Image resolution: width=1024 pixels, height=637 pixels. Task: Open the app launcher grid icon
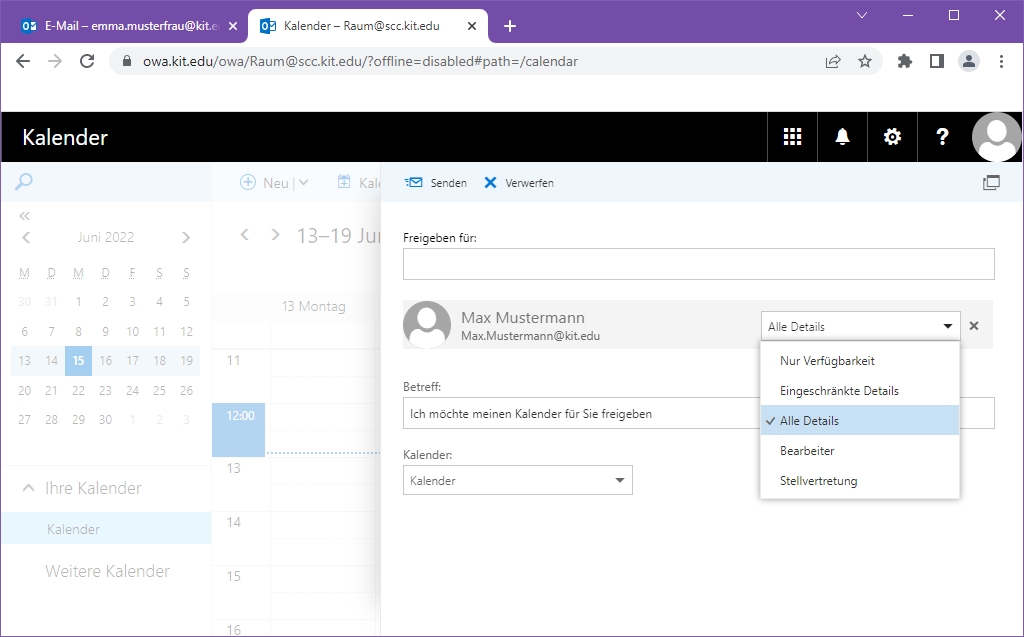coord(792,137)
